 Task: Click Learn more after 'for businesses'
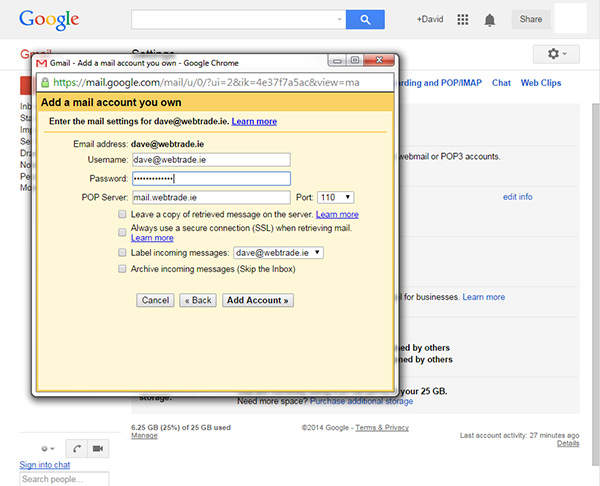(x=484, y=297)
